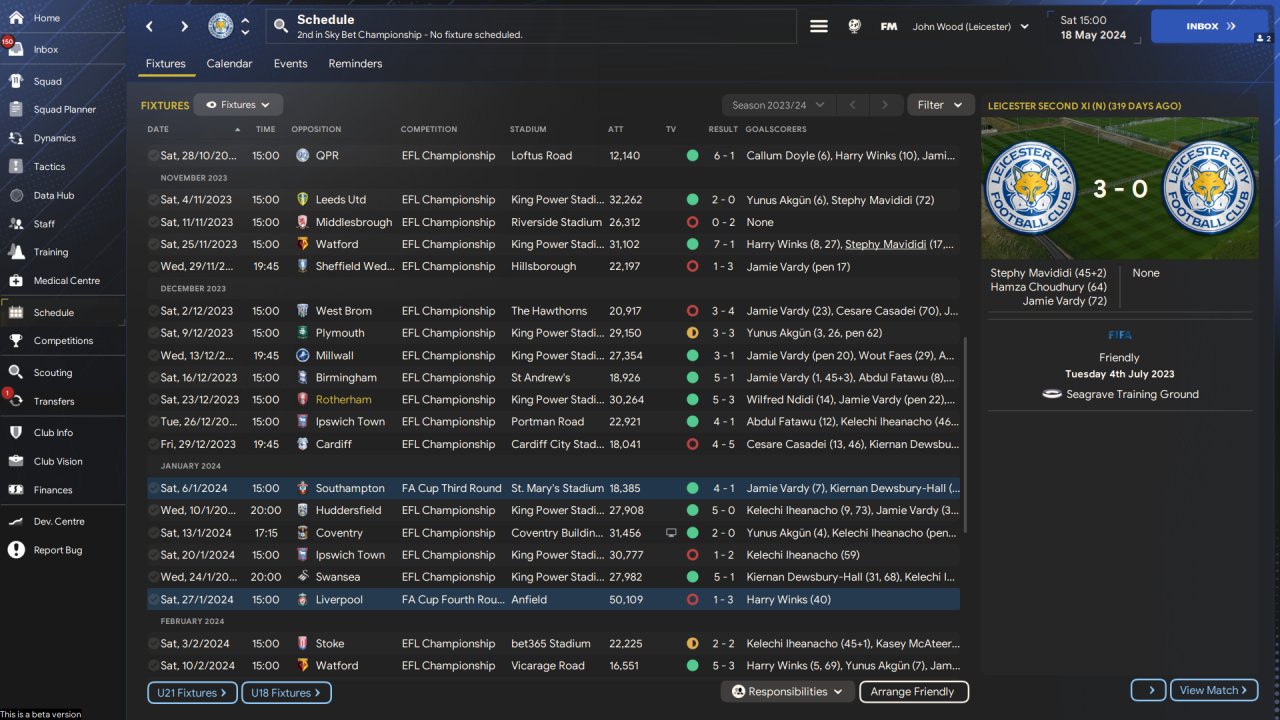This screenshot has width=1280, height=720.
Task: Click the Stephy Mavididi (45+2) goalscorer link
Action: coord(1047,273)
